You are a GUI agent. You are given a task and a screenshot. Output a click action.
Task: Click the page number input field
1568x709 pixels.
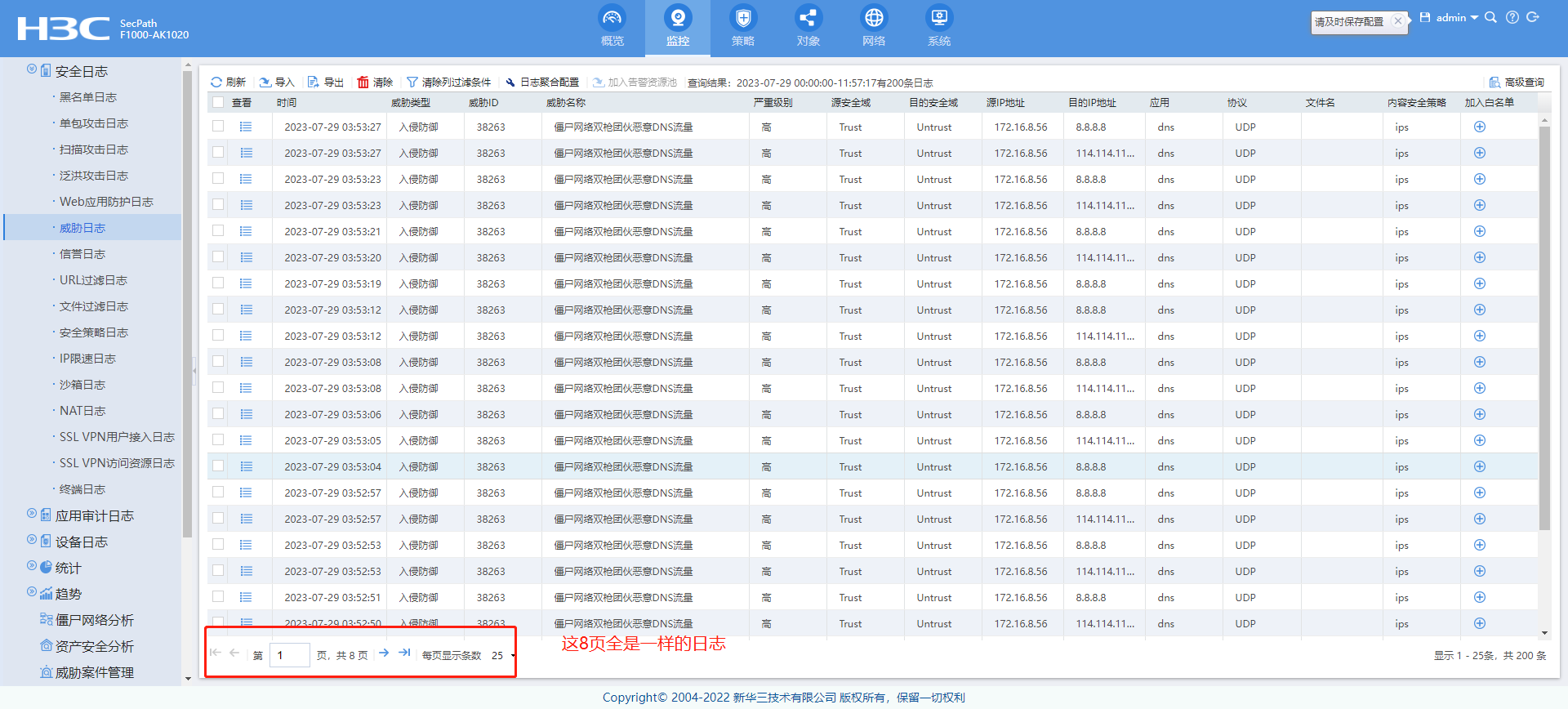pos(290,655)
